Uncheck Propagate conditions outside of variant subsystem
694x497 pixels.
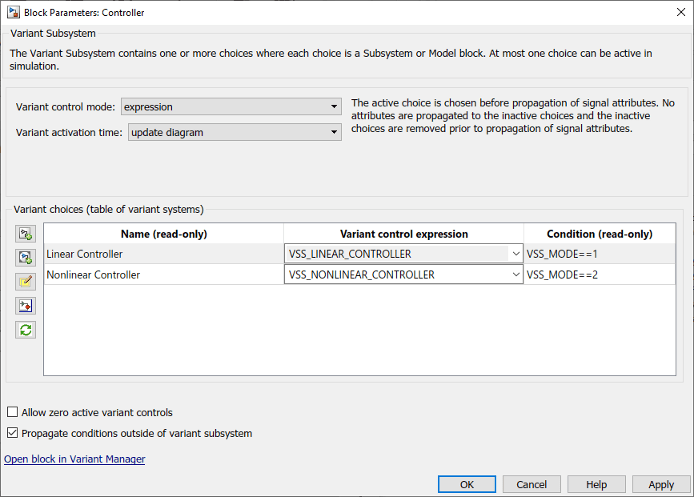click(x=13, y=433)
